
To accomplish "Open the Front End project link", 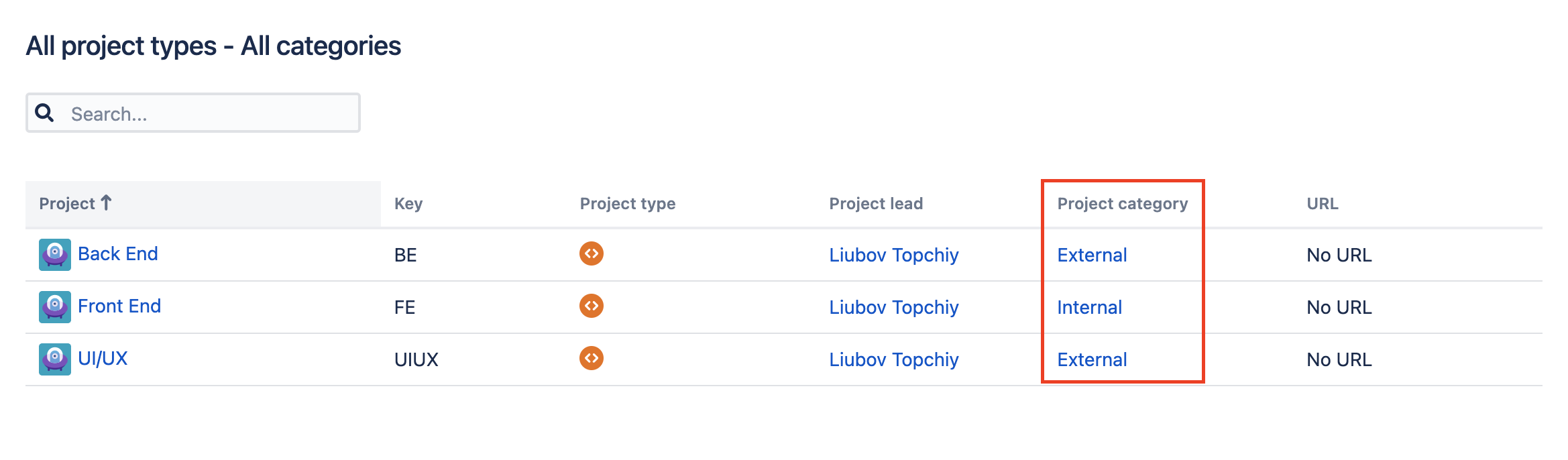I will click(119, 306).
